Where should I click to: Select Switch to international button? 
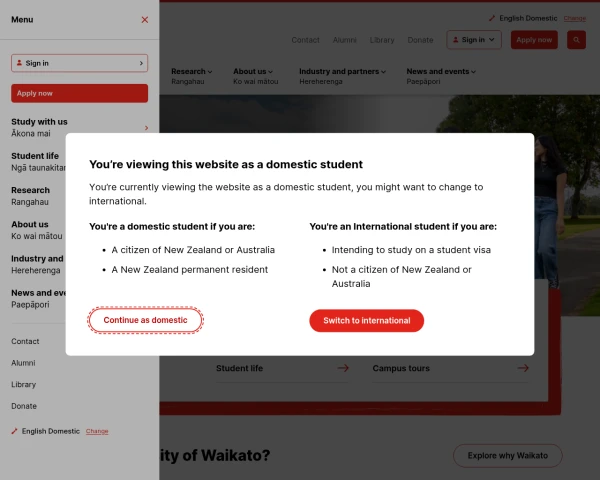[x=367, y=321]
